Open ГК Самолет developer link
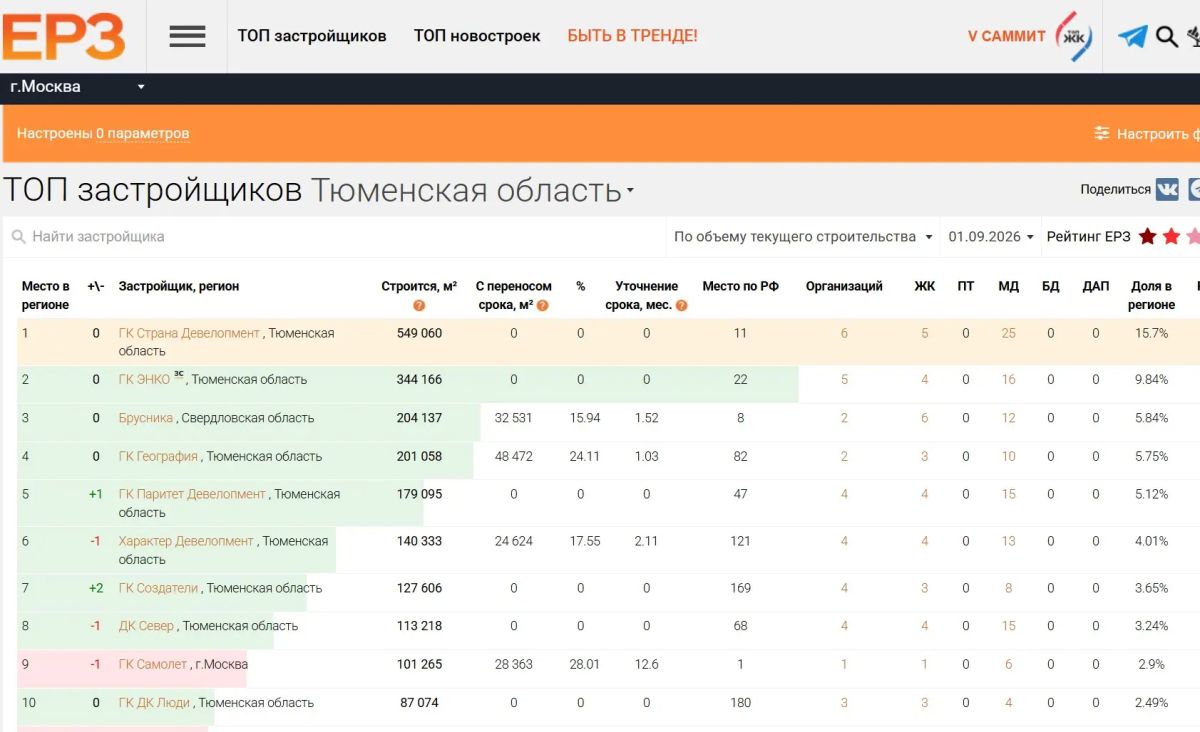 point(153,664)
